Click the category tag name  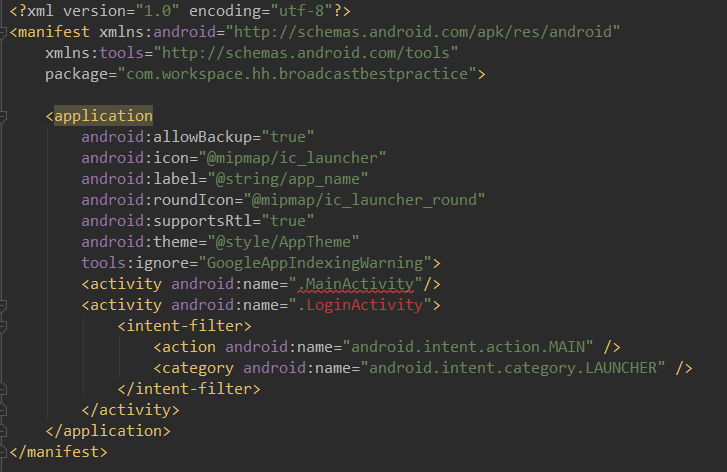tap(198, 368)
